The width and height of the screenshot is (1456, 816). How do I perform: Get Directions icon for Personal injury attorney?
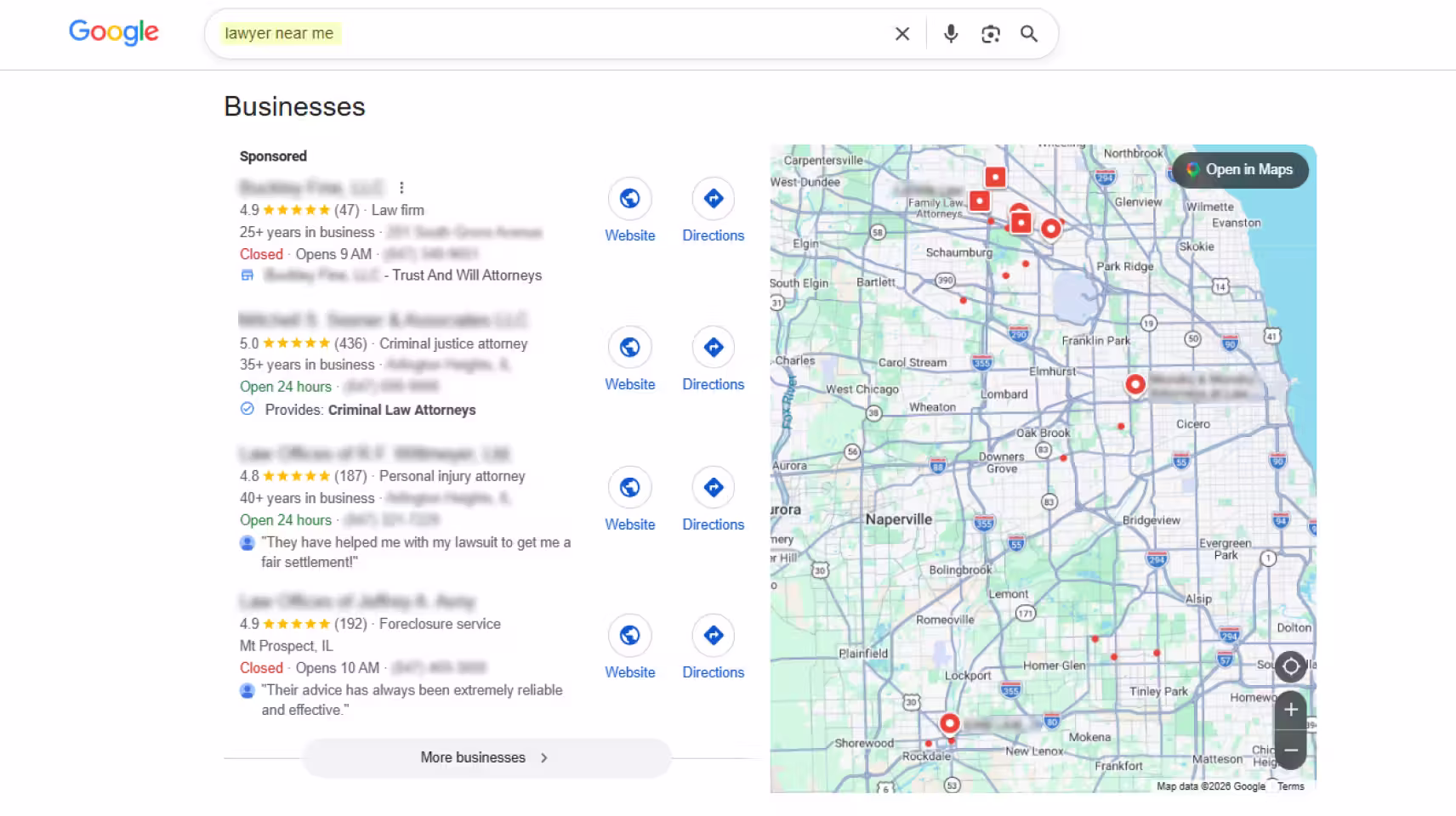point(713,487)
